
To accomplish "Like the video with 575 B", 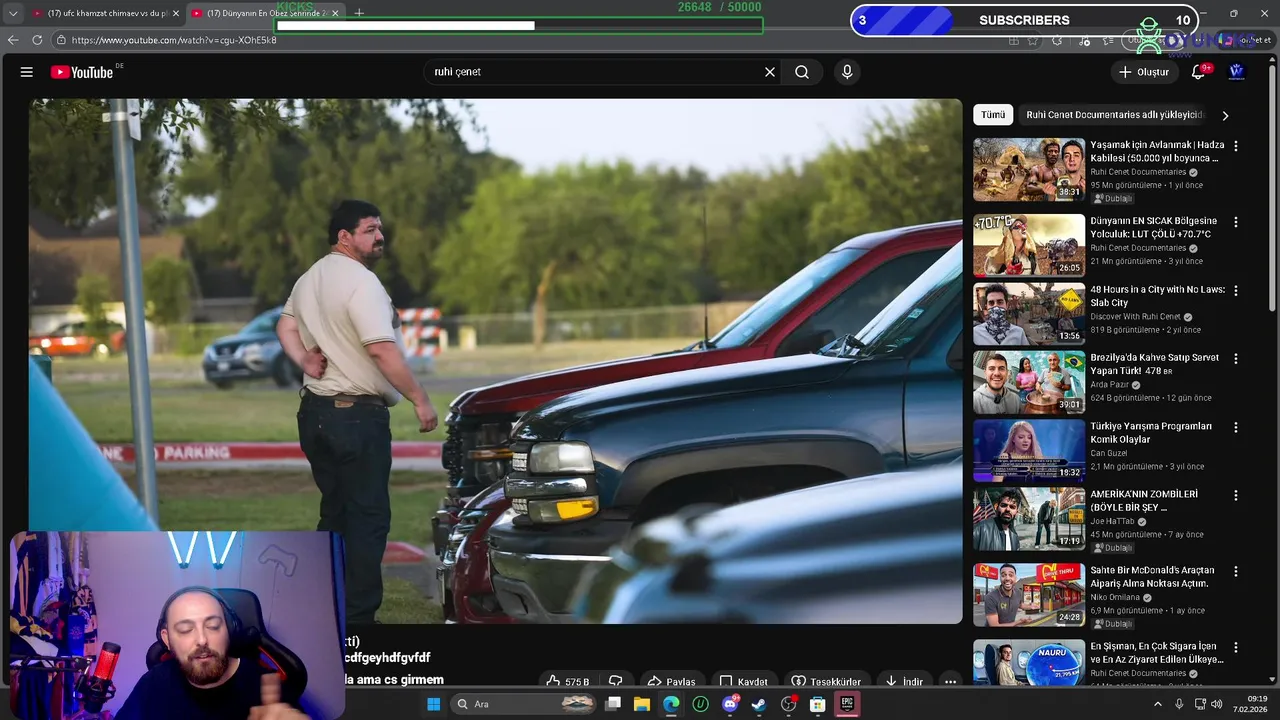I will (x=567, y=681).
